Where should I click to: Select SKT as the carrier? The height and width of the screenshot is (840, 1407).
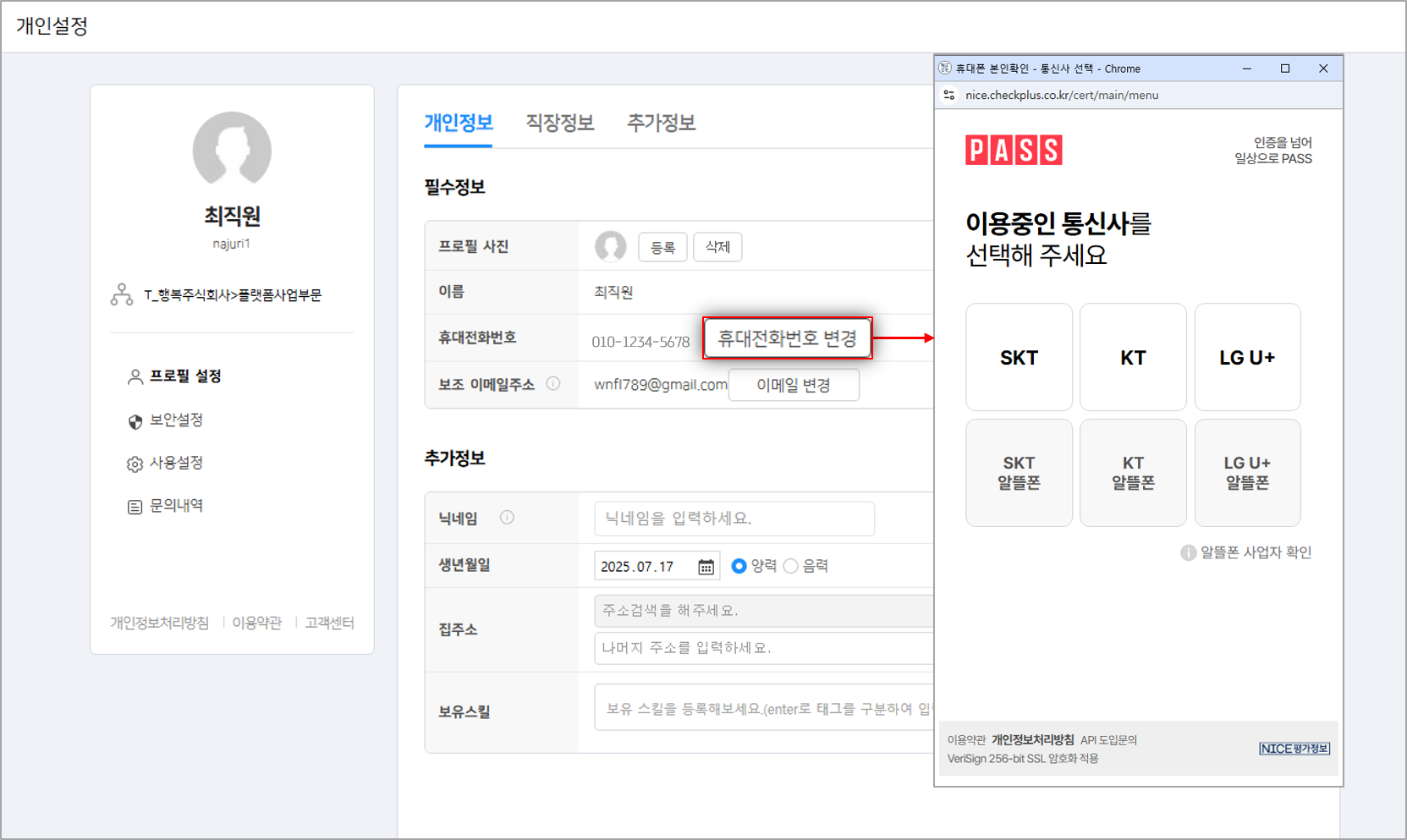point(1019,357)
